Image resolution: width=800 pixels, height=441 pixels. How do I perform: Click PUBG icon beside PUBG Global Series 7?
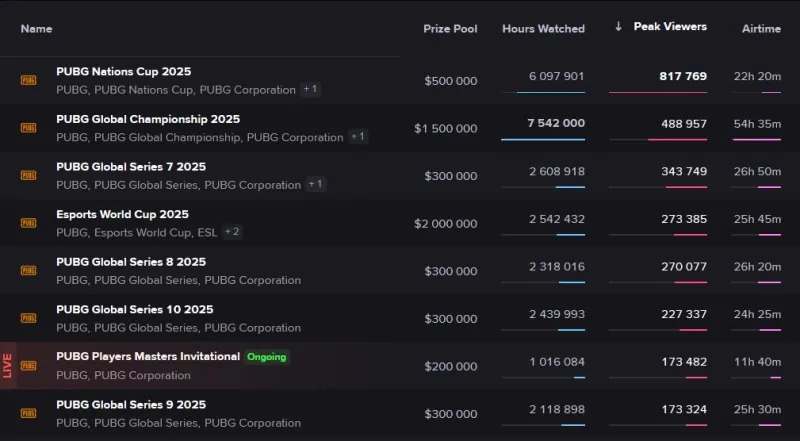click(28, 175)
